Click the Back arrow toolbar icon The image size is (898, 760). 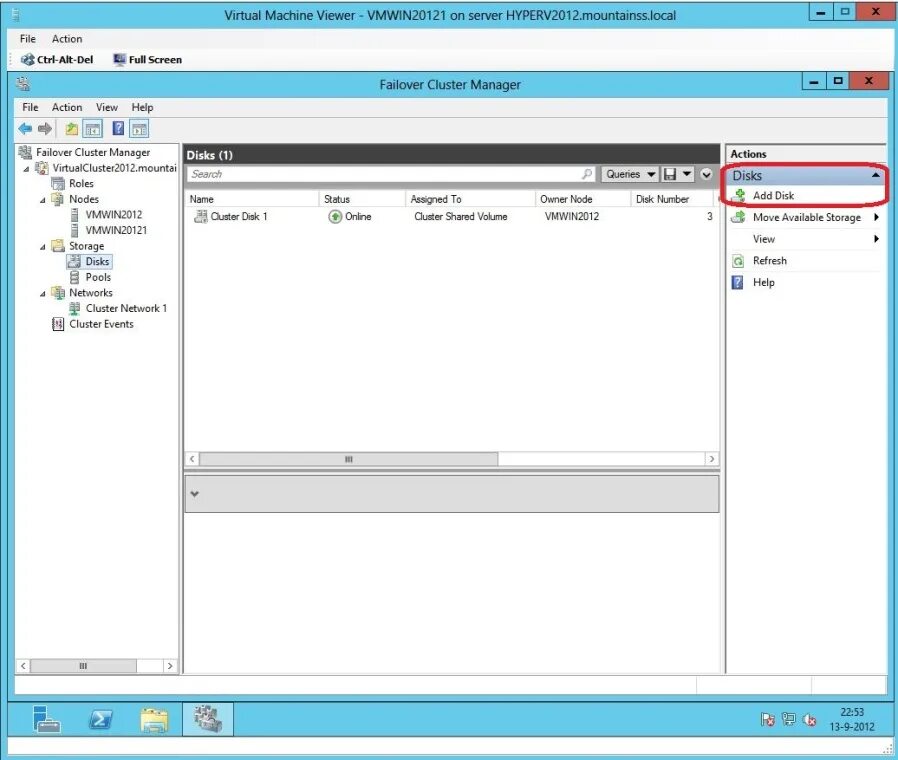tap(25, 129)
